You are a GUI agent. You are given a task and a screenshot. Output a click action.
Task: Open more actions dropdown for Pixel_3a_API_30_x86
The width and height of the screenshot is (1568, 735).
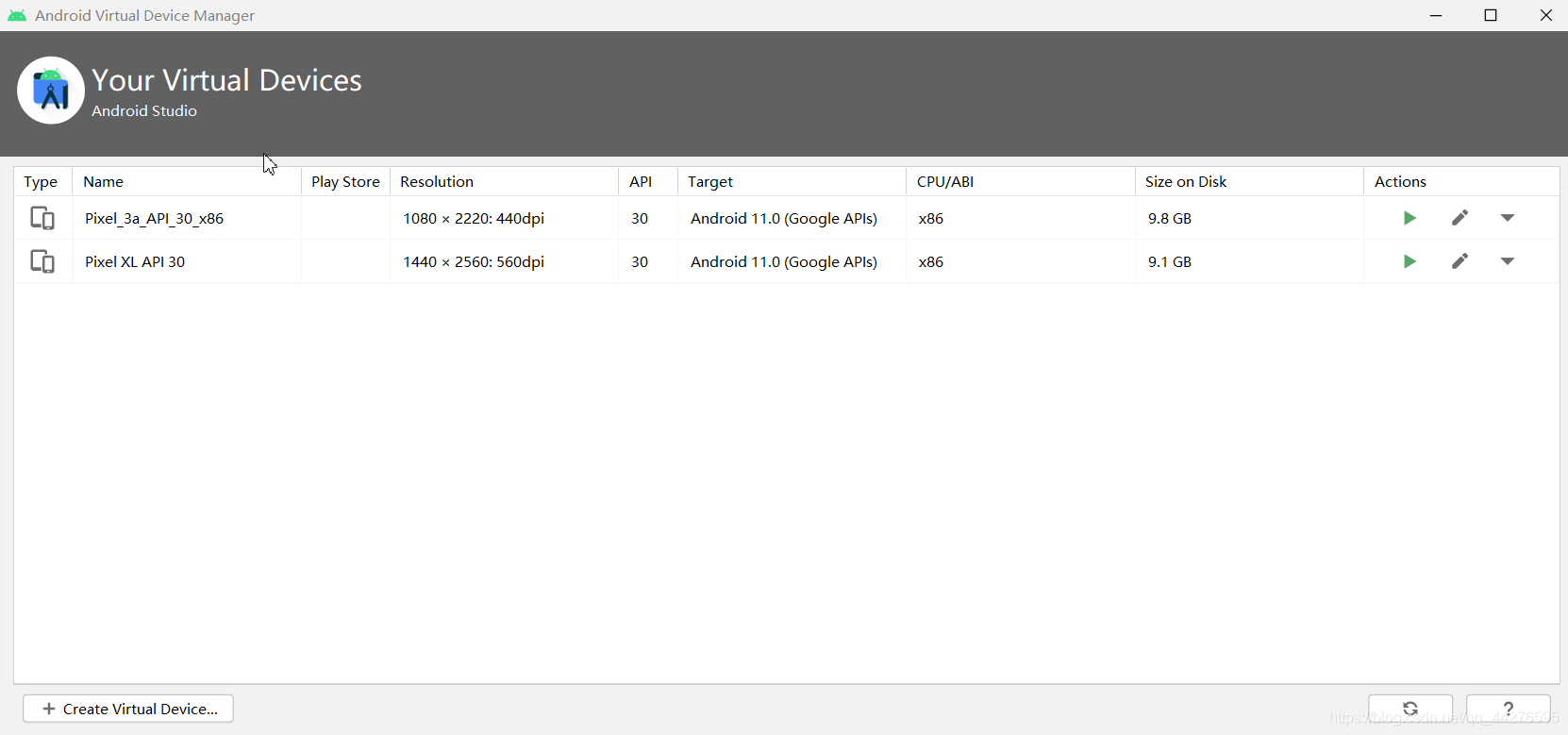click(1508, 218)
